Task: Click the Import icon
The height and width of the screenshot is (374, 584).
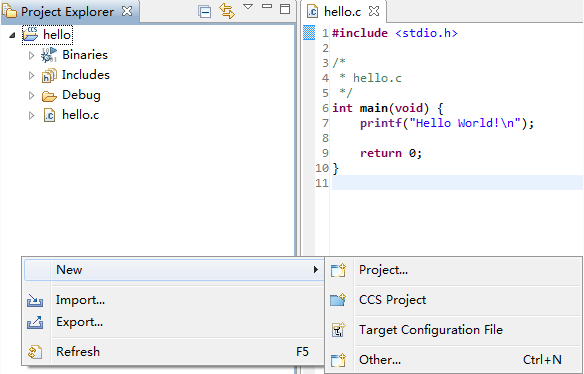Action: (35, 300)
